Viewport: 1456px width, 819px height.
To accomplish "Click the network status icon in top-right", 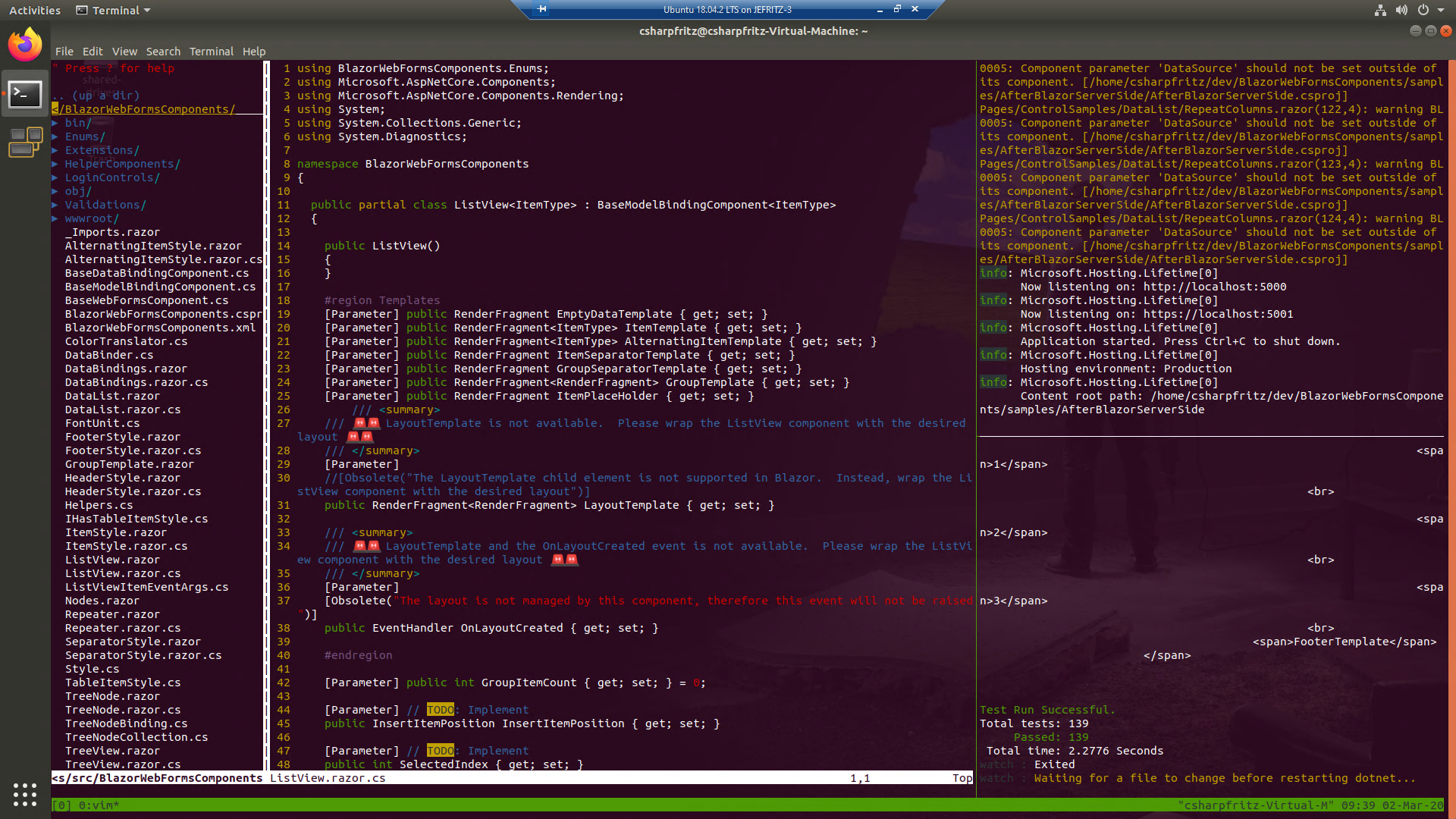I will point(1379,10).
